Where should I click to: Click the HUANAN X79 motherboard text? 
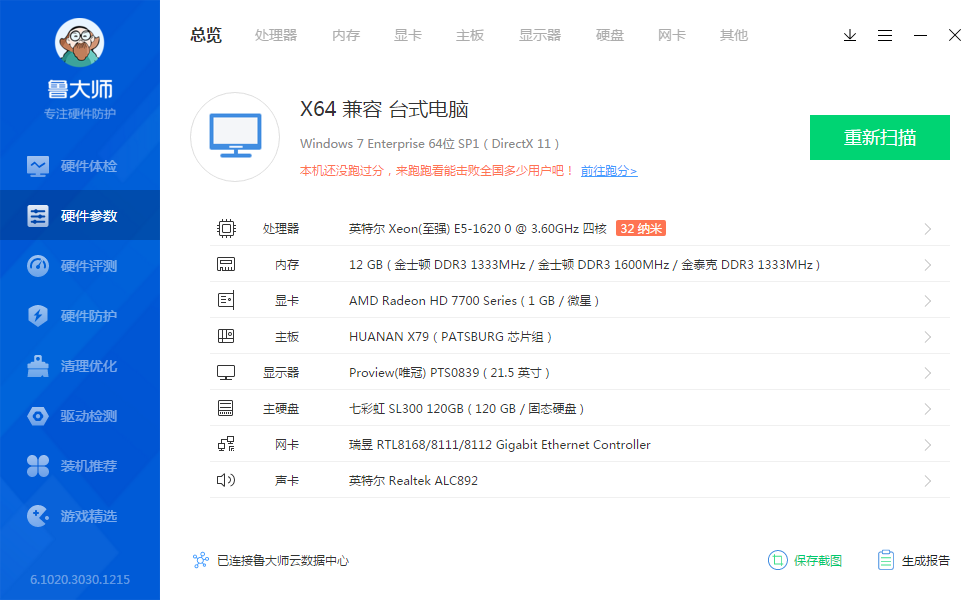[450, 337]
